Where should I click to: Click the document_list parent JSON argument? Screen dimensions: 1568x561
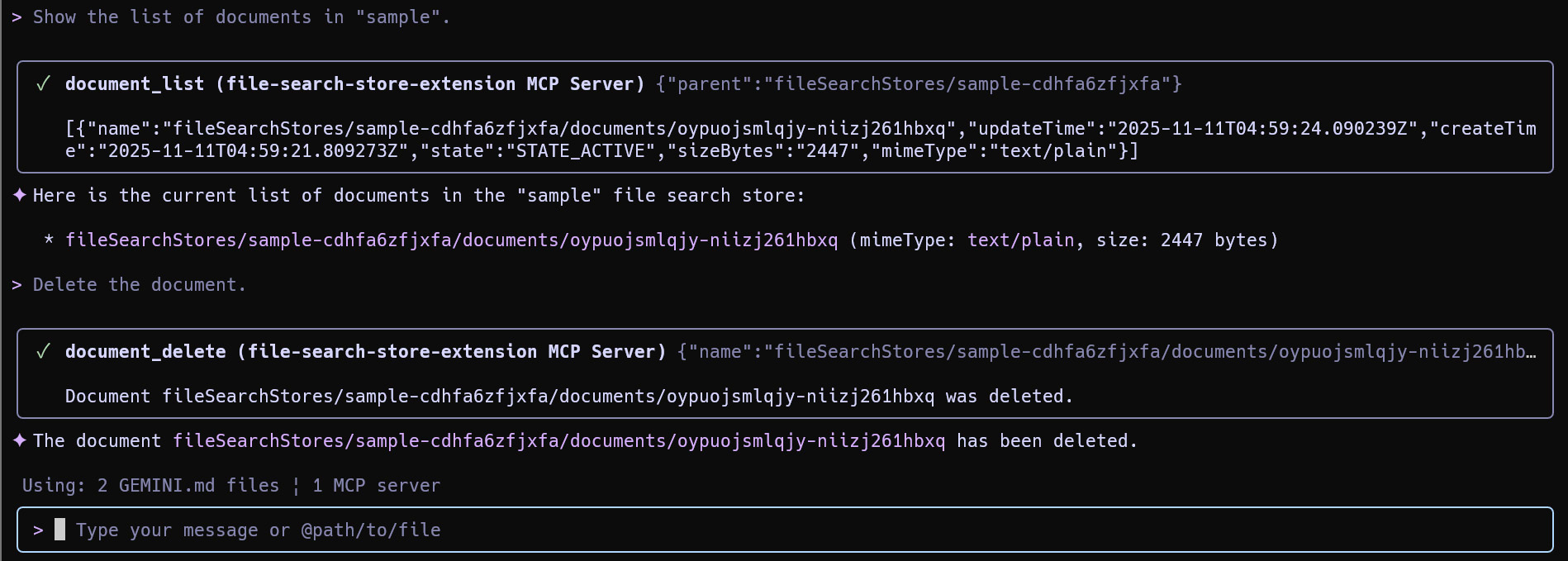[919, 84]
